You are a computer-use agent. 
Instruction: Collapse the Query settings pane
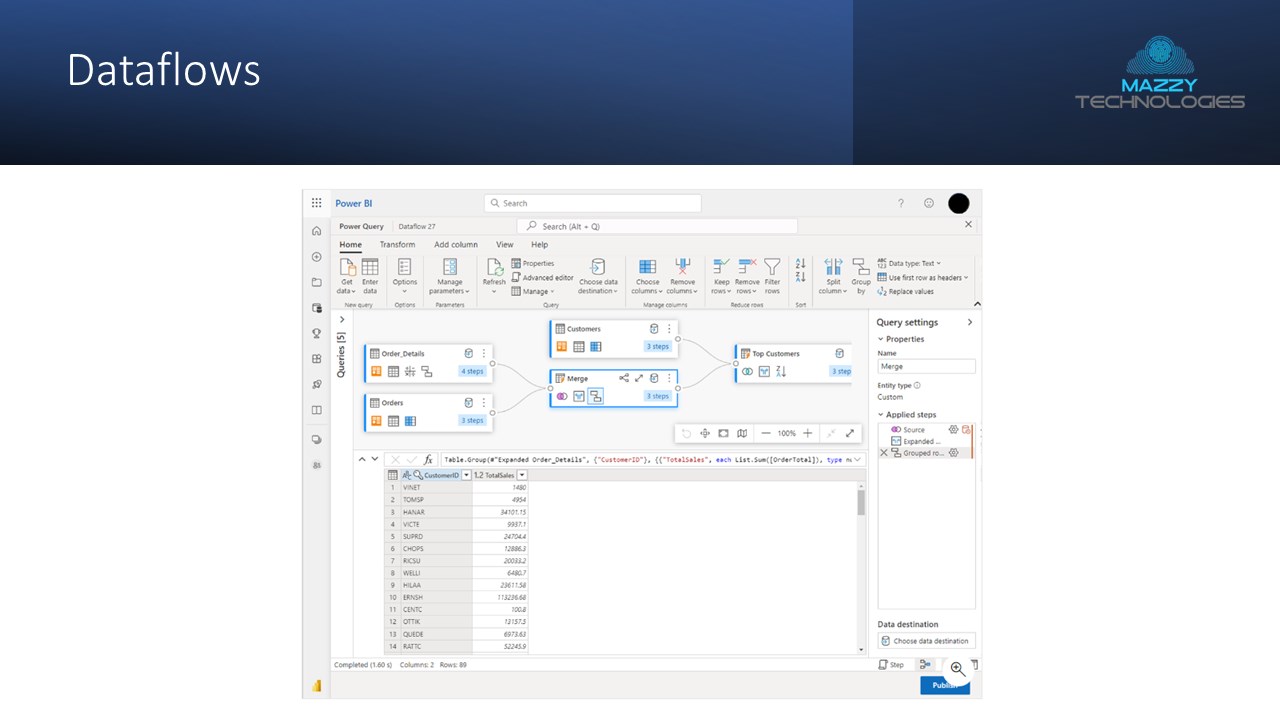click(969, 322)
